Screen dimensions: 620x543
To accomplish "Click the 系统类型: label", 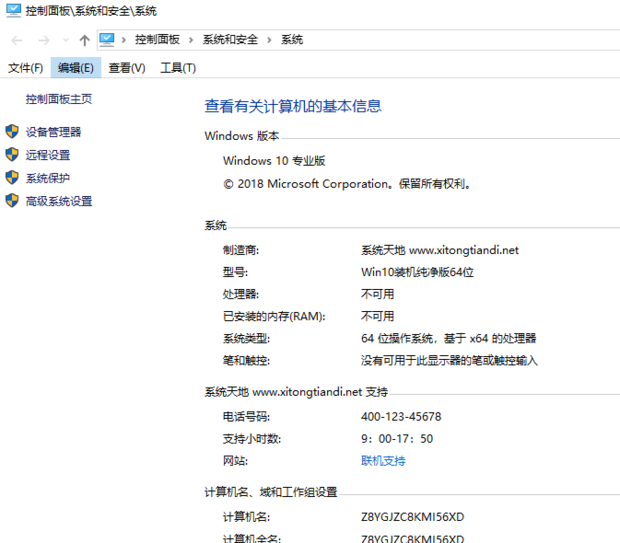I will [246, 338].
